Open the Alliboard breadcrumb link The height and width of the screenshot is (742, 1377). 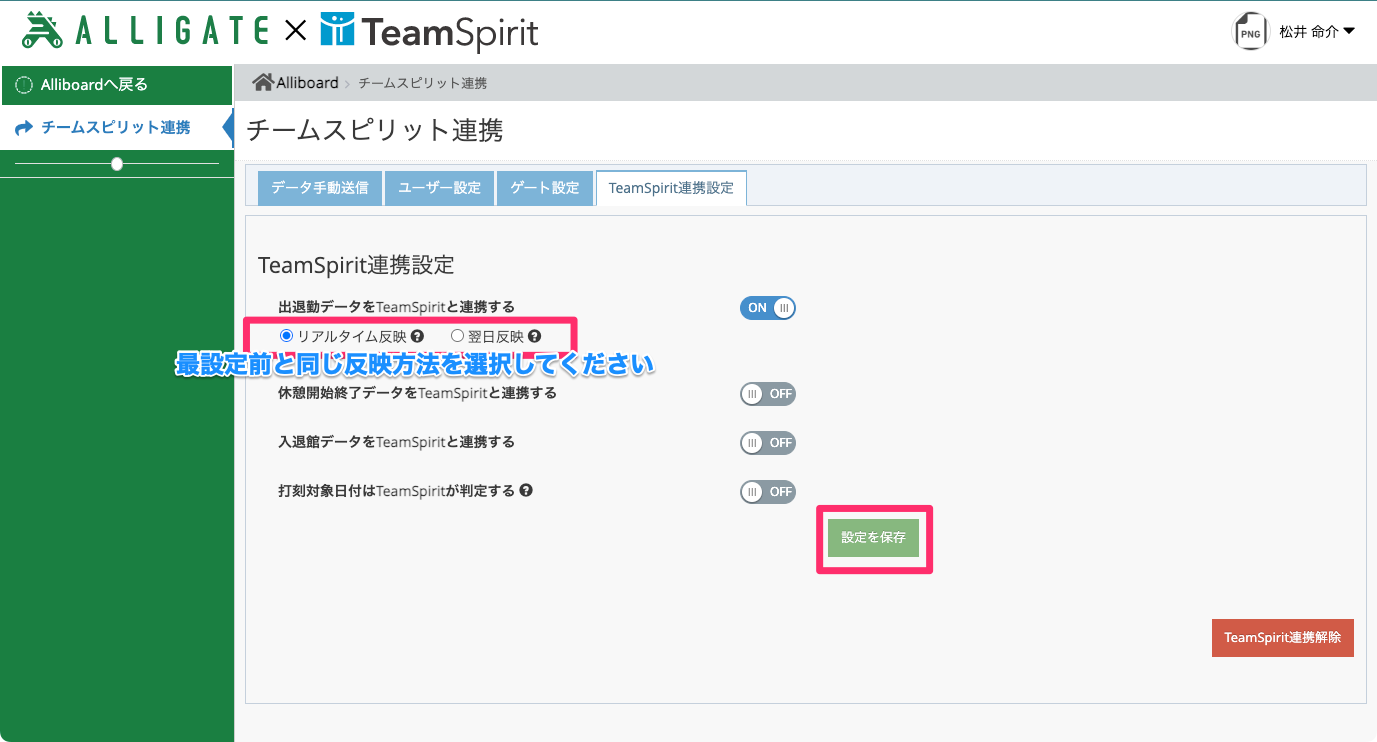click(307, 83)
